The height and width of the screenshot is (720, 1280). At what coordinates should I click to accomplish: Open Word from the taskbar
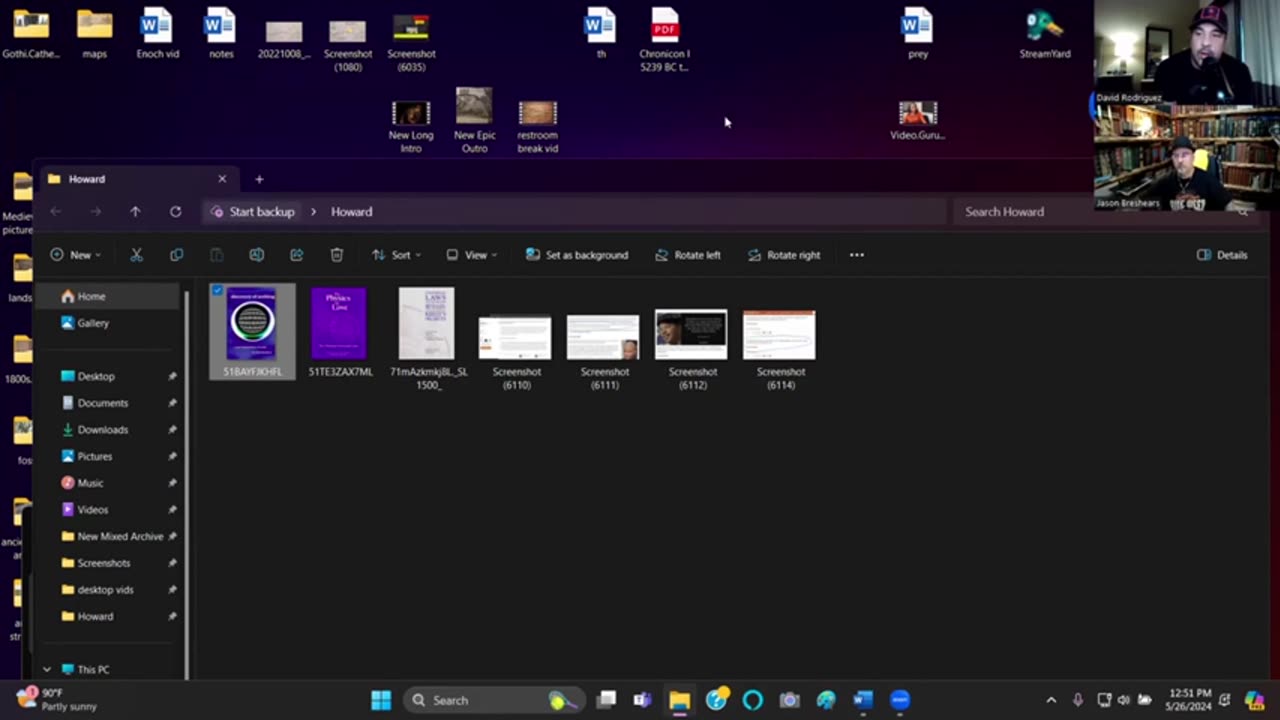point(863,700)
